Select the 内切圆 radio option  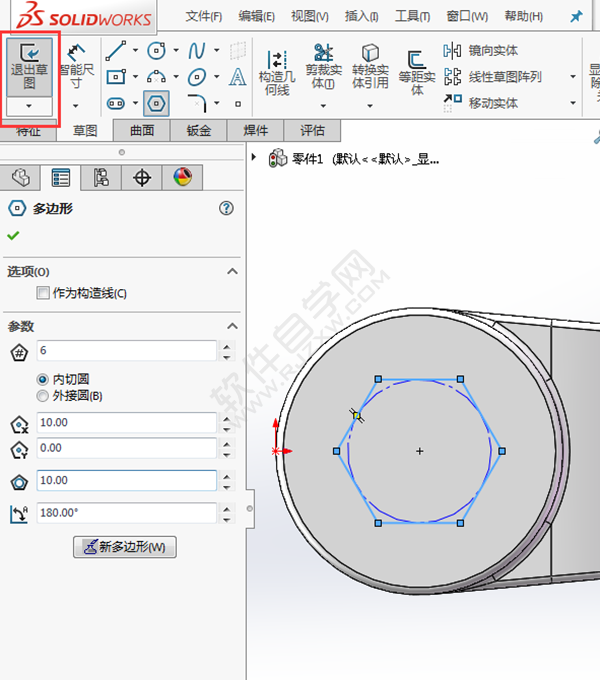(x=42, y=379)
